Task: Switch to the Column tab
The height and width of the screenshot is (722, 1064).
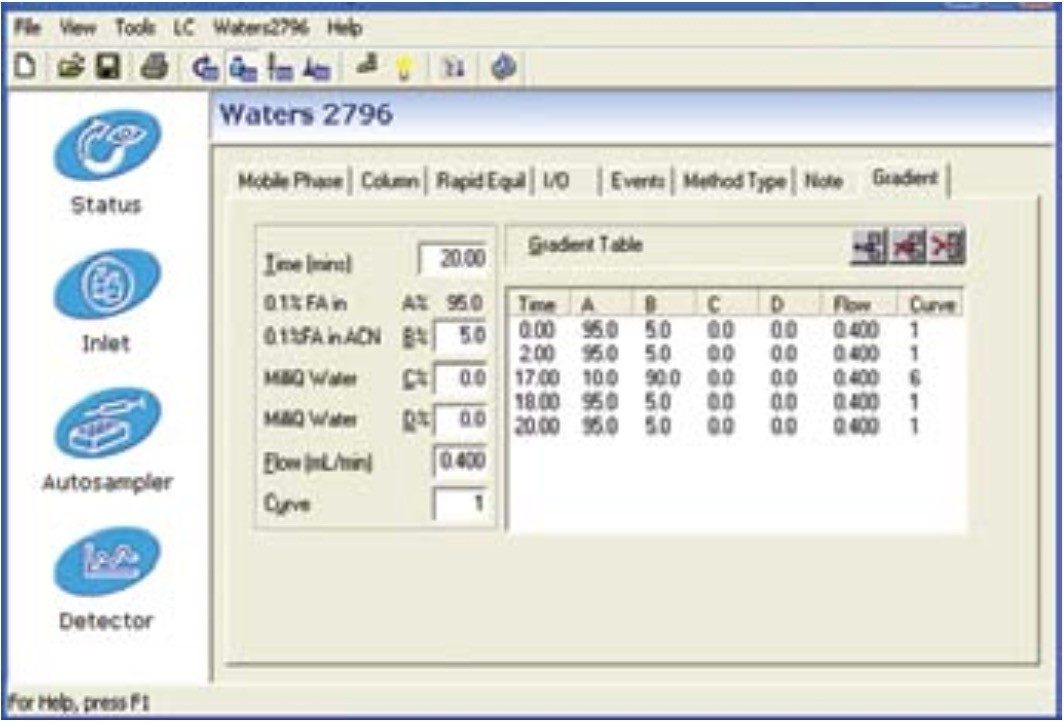Action: click(x=390, y=181)
